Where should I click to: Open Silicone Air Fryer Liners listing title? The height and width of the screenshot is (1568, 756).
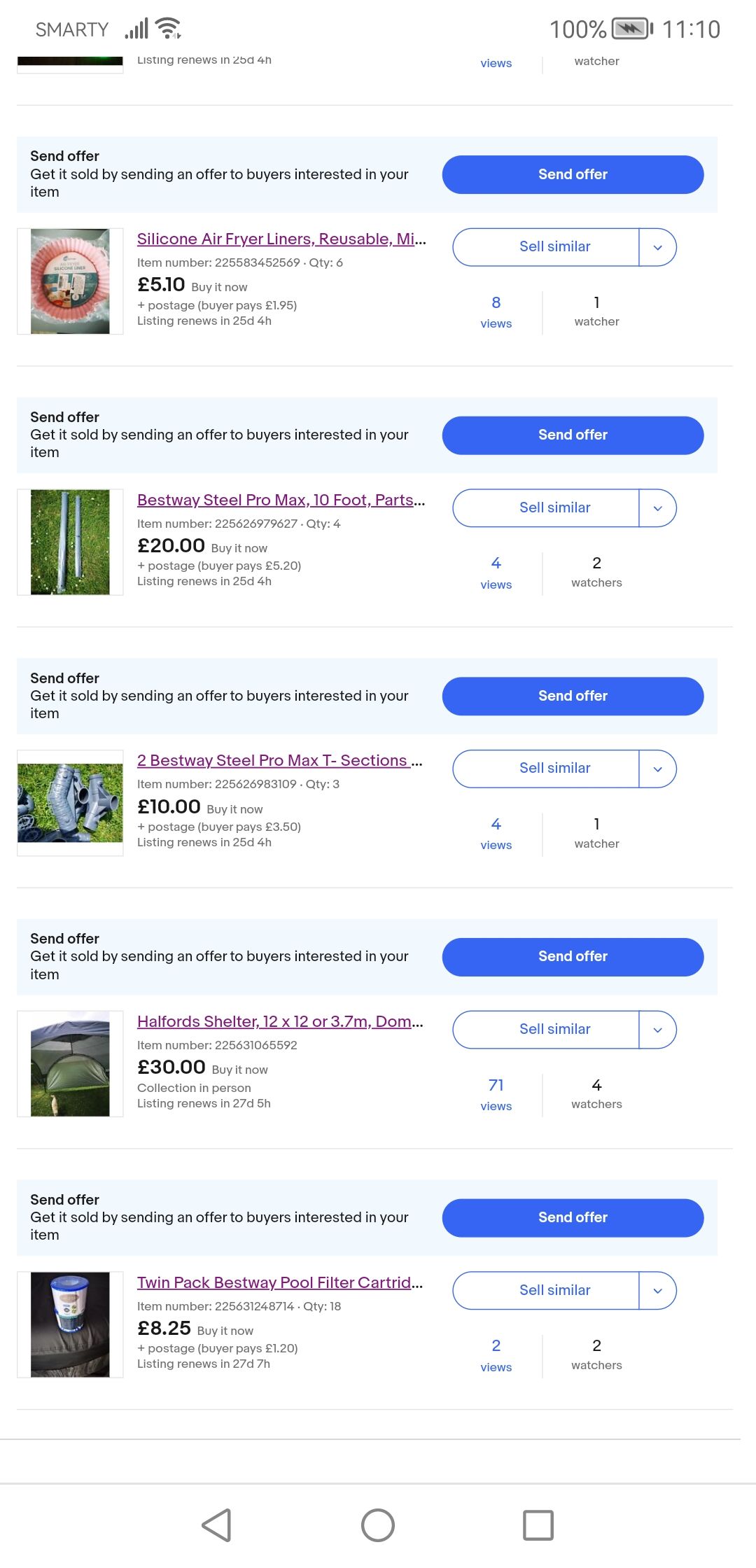[281, 239]
